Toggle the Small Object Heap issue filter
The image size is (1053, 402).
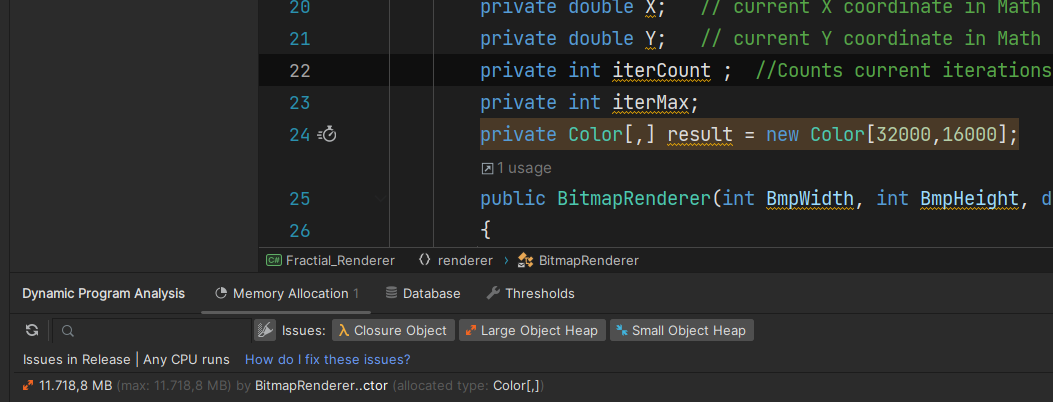(x=682, y=330)
